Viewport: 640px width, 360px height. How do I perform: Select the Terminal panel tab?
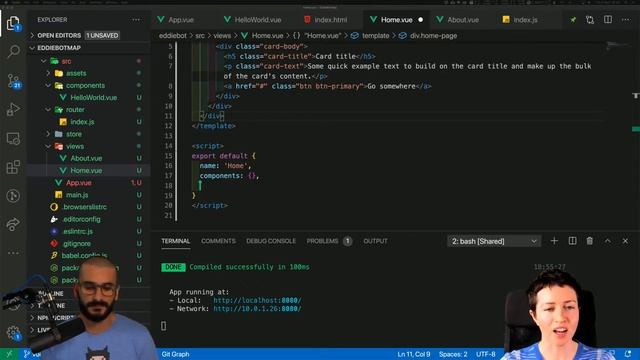point(176,241)
